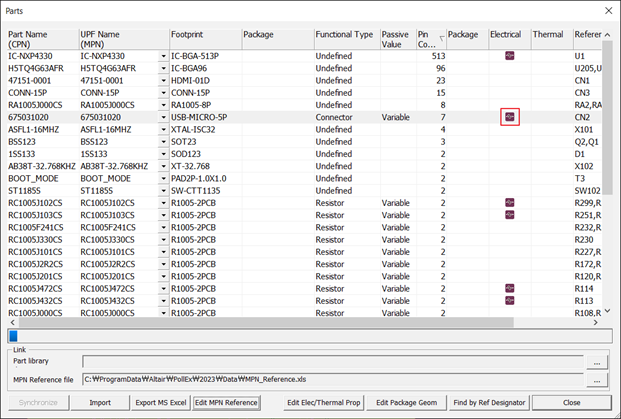Select the electrical icon for RC1005J103CS
This screenshot has height=419, width=621.
tap(510, 214)
